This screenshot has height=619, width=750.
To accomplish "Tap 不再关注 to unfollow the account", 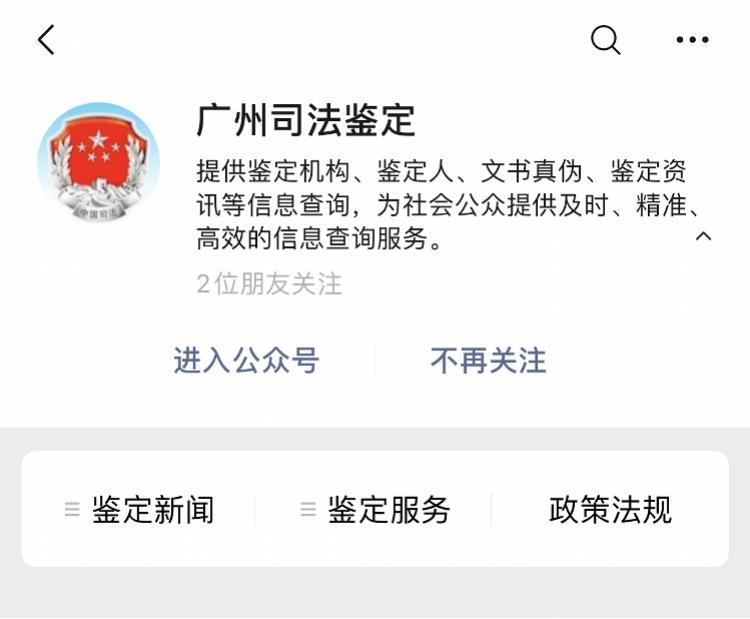I will 488,360.
